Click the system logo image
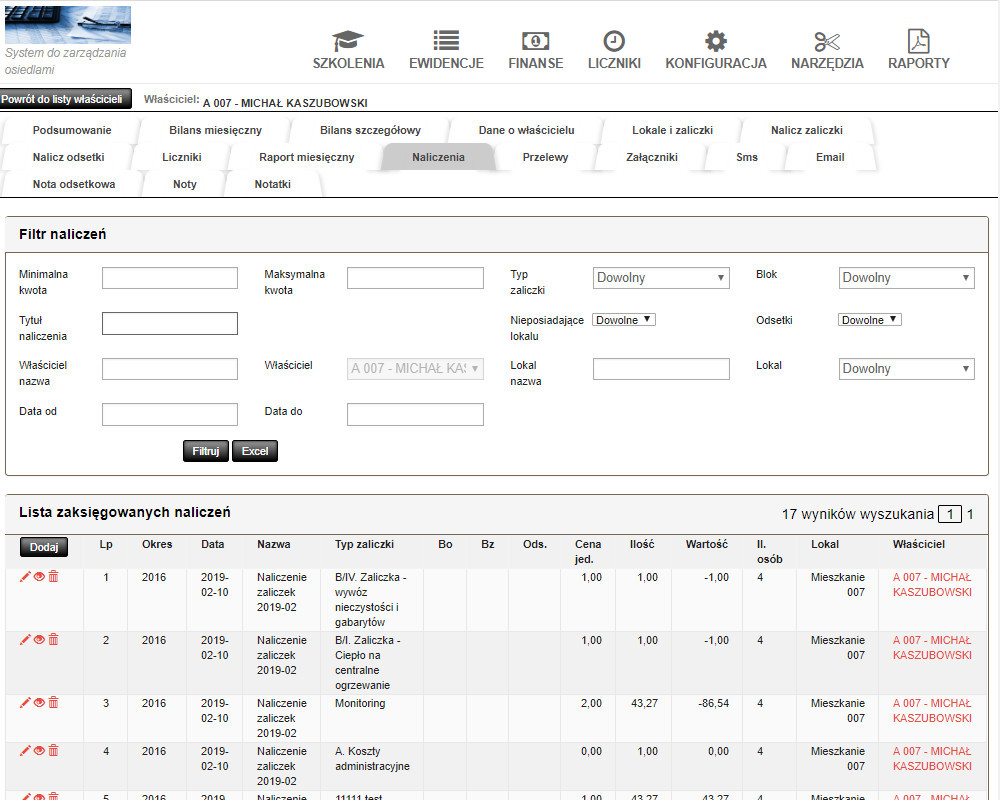 (x=68, y=25)
